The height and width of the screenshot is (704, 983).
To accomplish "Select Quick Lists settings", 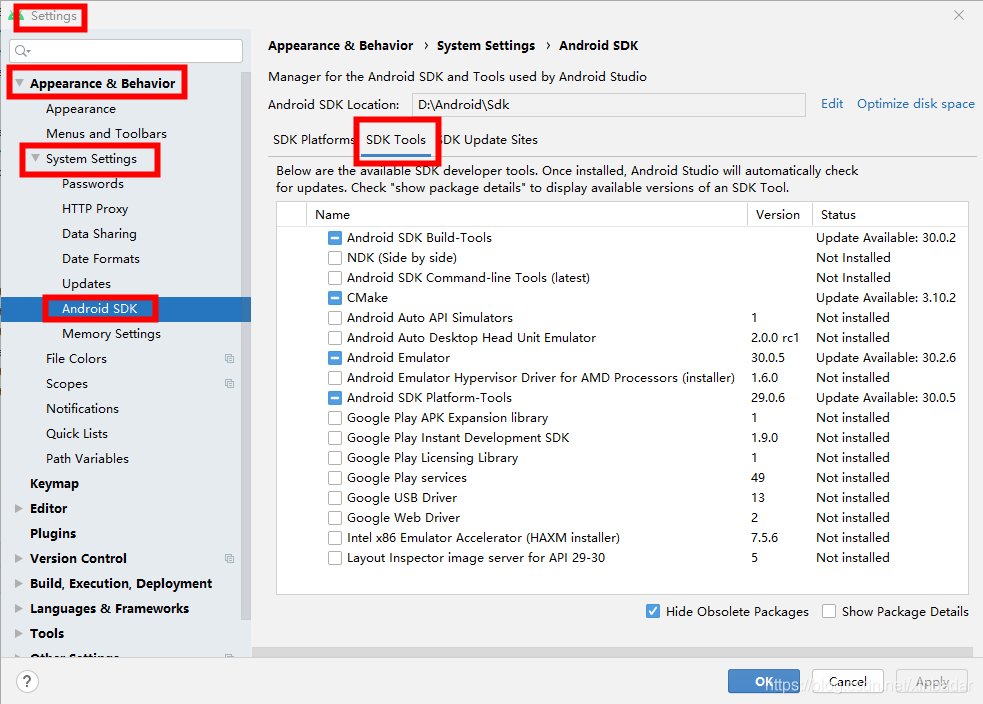I will [77, 434].
